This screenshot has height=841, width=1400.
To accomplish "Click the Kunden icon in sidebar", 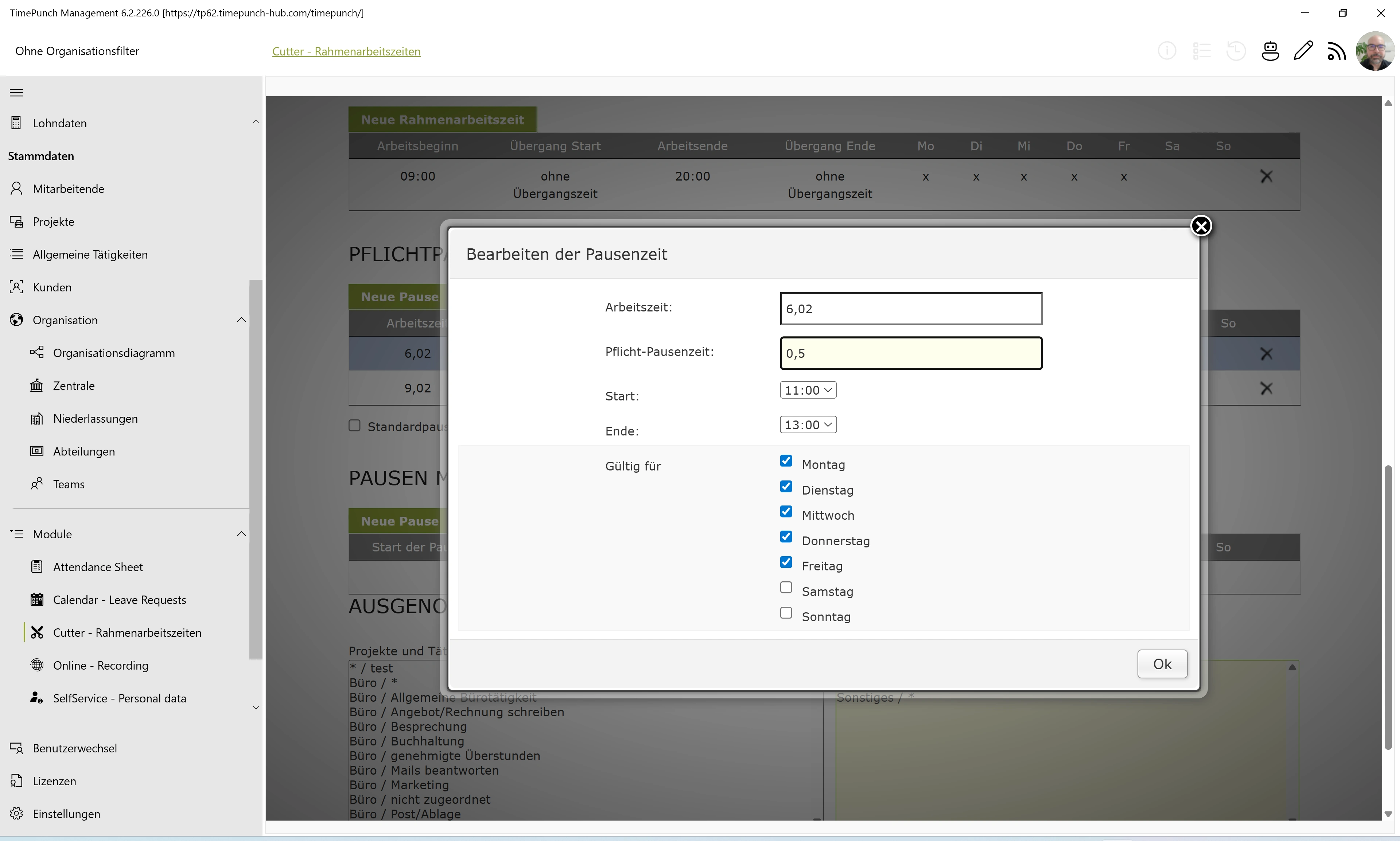I will 16,287.
